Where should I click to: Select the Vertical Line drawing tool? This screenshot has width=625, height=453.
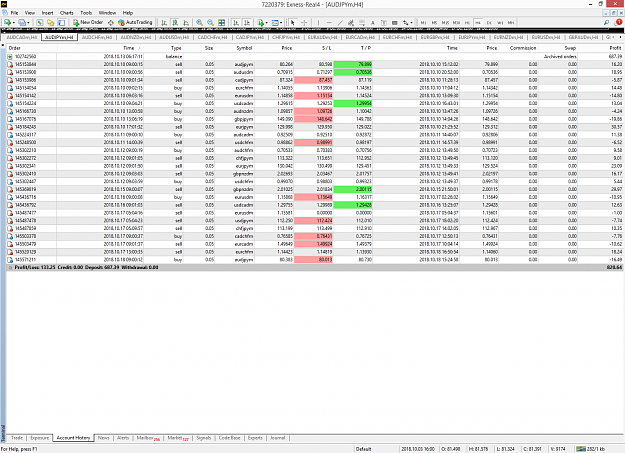tap(318, 23)
